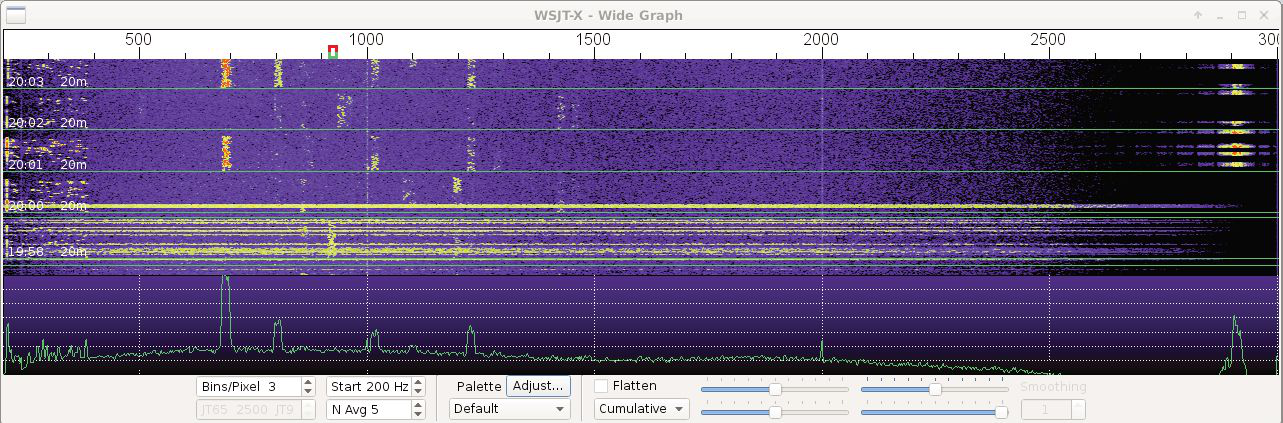Screen dimensions: 1283x423
Task: Click the 2500 mark on frequency scale
Action: [x=1048, y=39]
